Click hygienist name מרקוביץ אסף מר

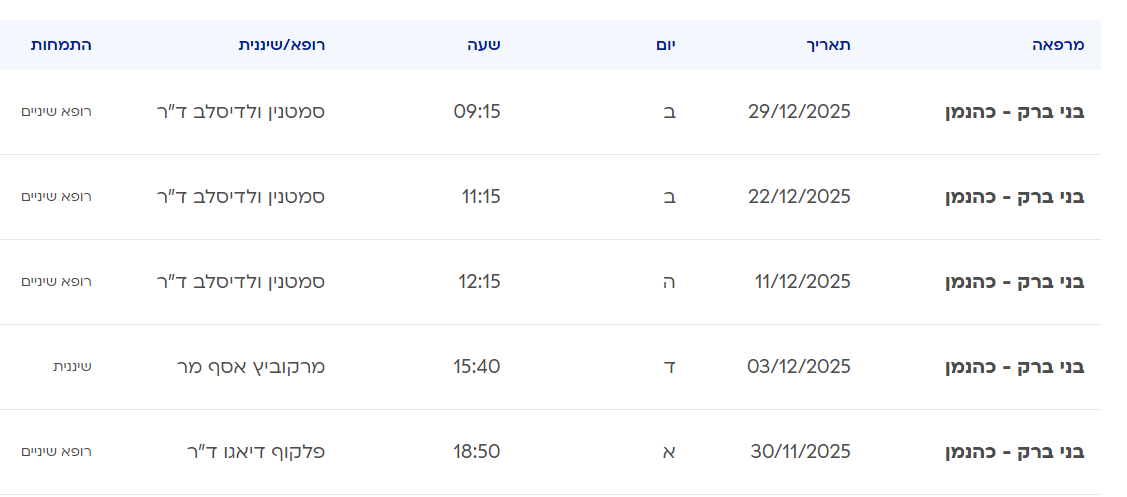pos(250,366)
